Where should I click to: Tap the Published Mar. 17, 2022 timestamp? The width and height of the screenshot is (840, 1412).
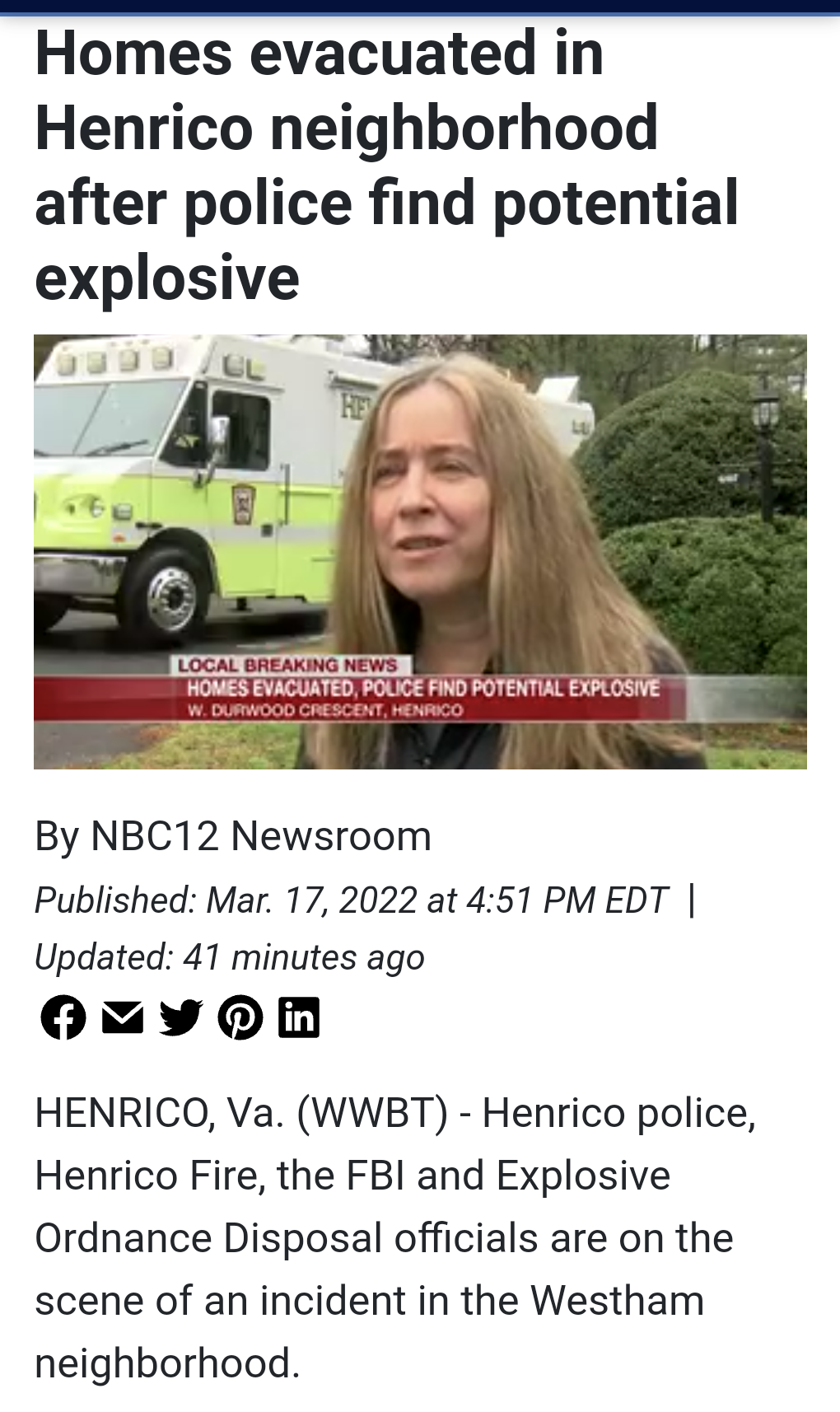(352, 900)
